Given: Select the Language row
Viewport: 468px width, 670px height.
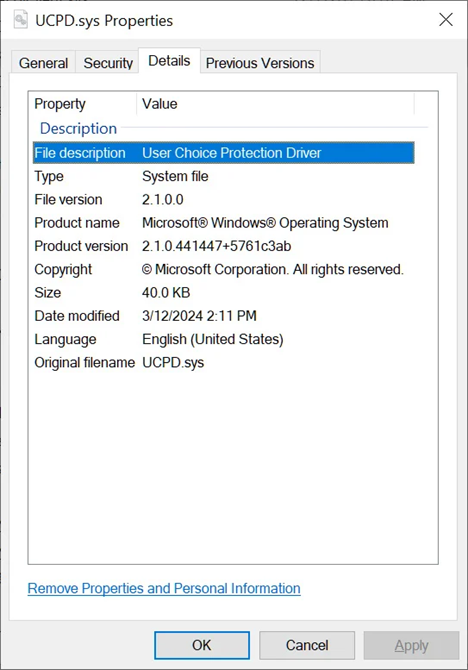Looking at the screenshot, I should click(x=224, y=339).
